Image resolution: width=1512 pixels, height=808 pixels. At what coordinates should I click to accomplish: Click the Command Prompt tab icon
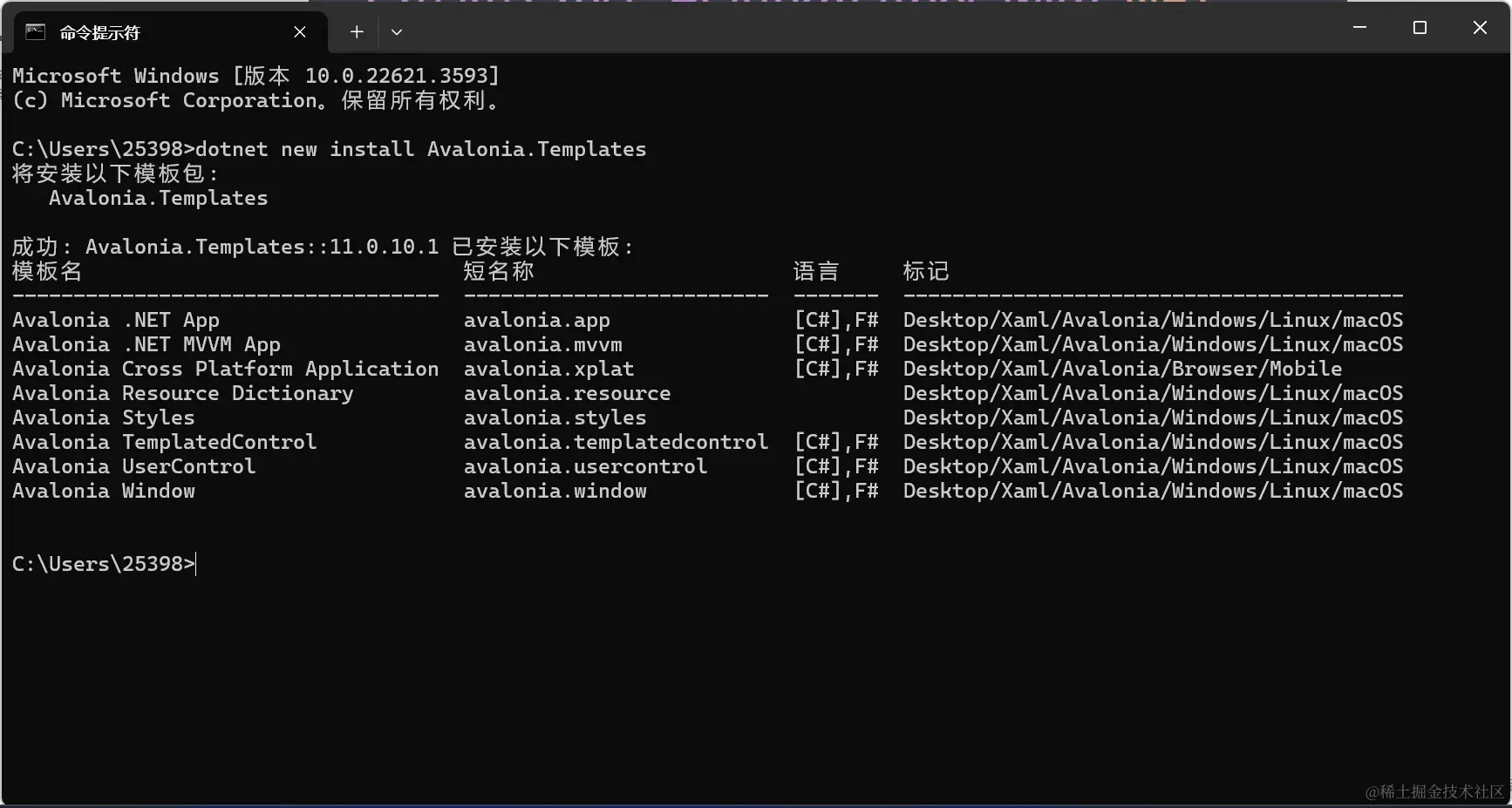pos(36,32)
